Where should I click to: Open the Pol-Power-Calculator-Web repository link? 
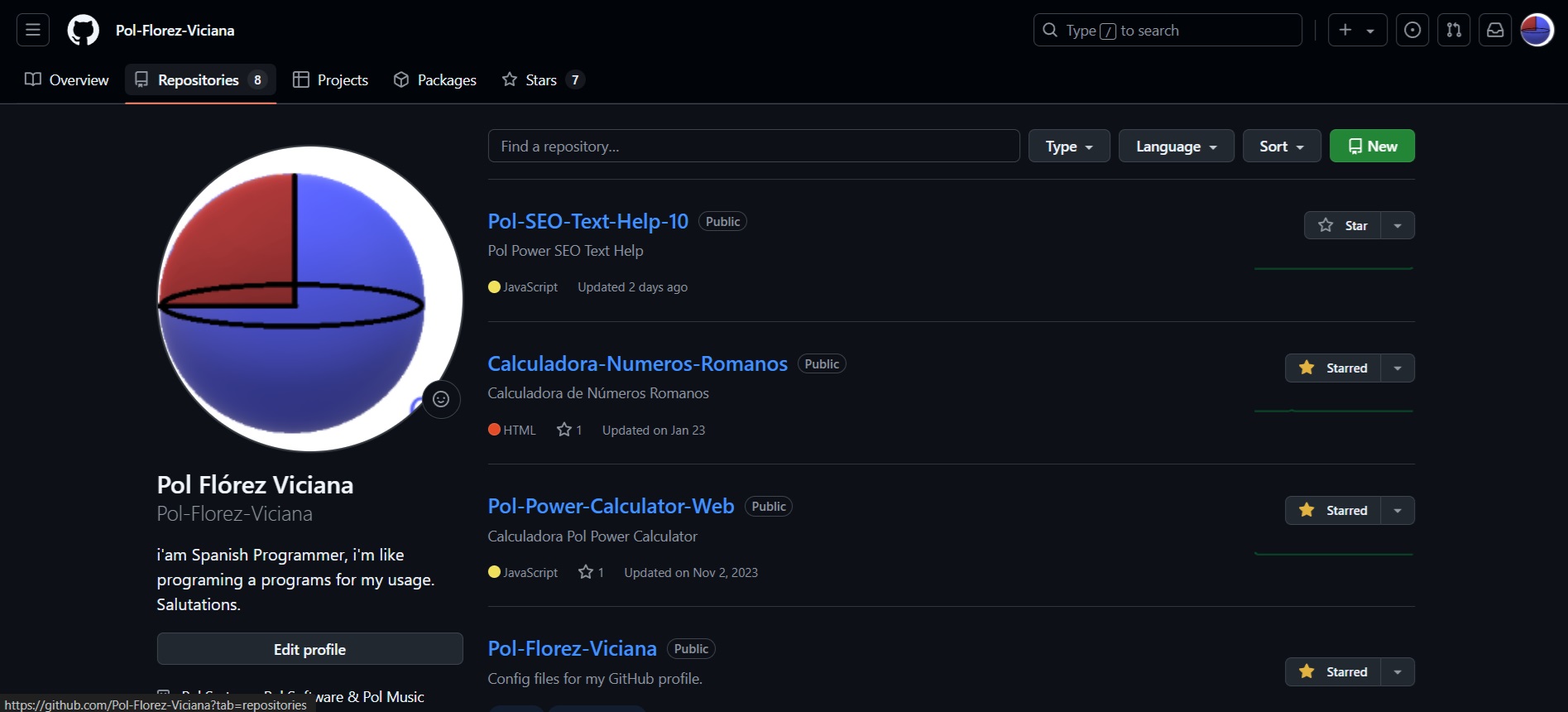[611, 506]
